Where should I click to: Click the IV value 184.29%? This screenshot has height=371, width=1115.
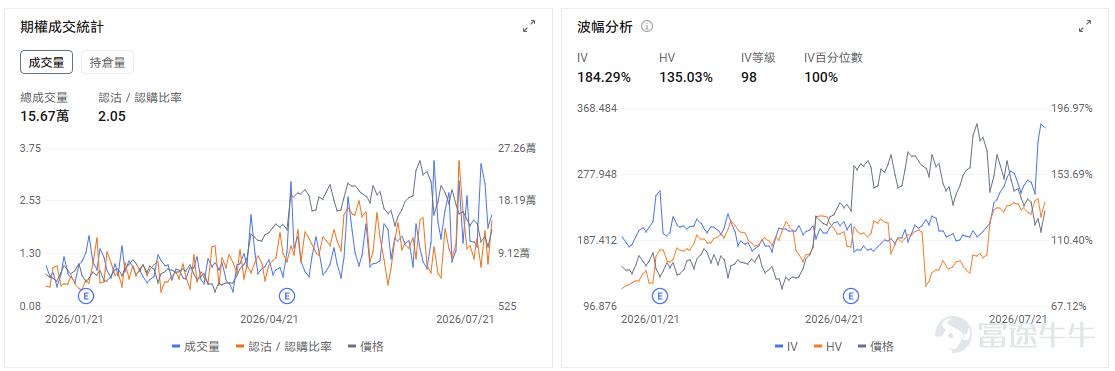(x=604, y=77)
